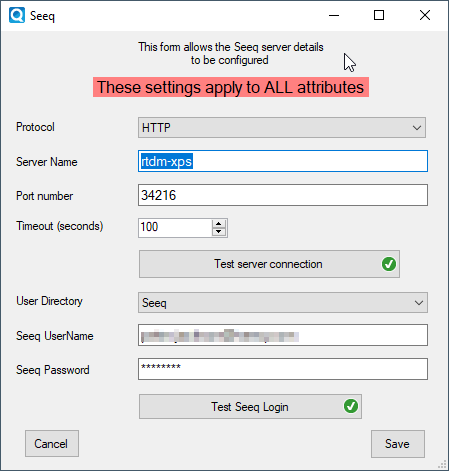Click the Seeq User Directory combo box
Viewport: 449px width, 471px height.
pos(283,303)
